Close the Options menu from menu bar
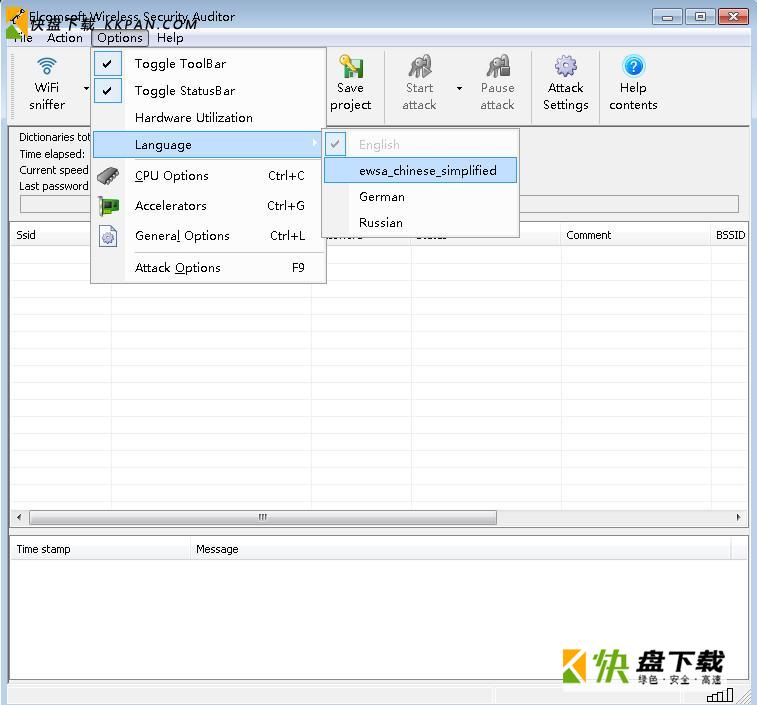 pos(120,38)
